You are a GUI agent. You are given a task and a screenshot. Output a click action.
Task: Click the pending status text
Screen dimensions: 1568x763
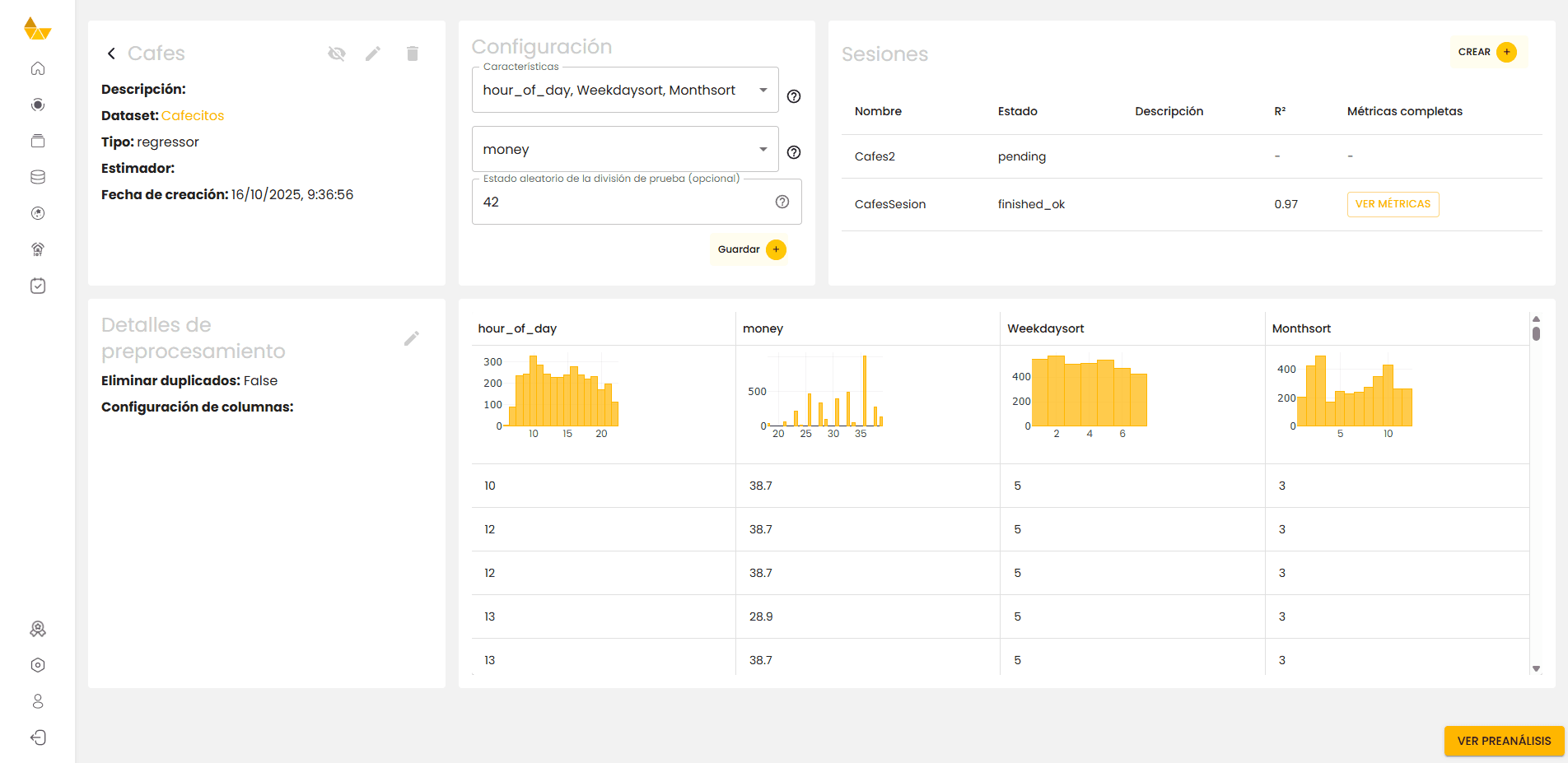(x=1022, y=156)
